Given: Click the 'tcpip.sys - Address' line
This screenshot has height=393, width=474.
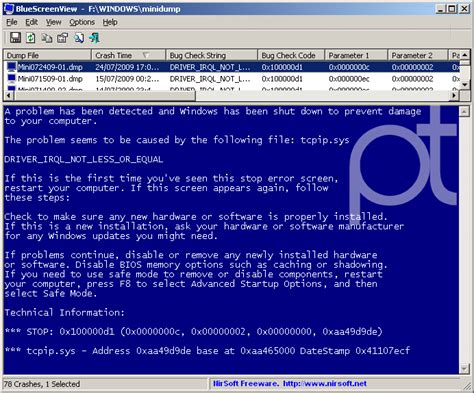Looking at the screenshot, I should [207, 351].
